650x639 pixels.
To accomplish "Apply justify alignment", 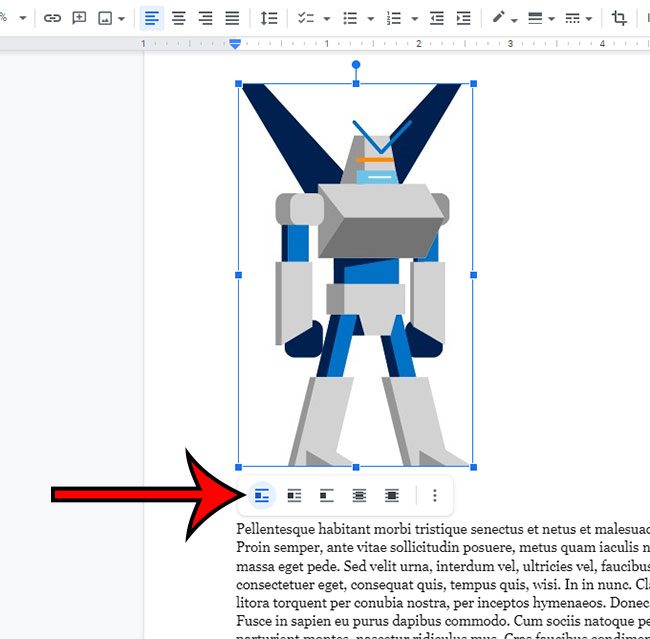I will tap(232, 18).
